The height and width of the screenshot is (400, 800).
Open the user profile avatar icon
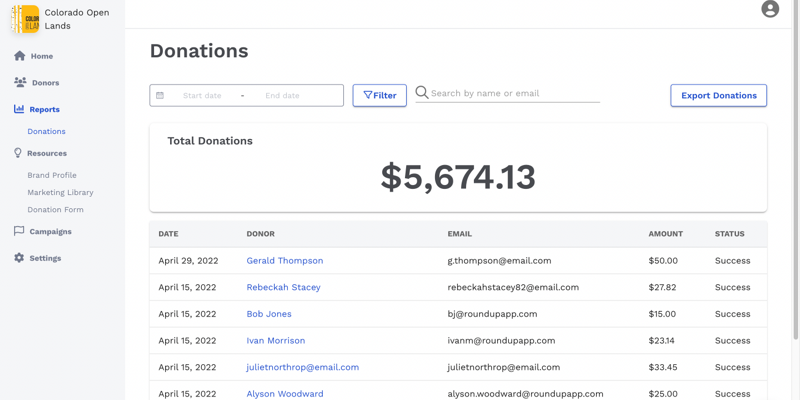769,9
